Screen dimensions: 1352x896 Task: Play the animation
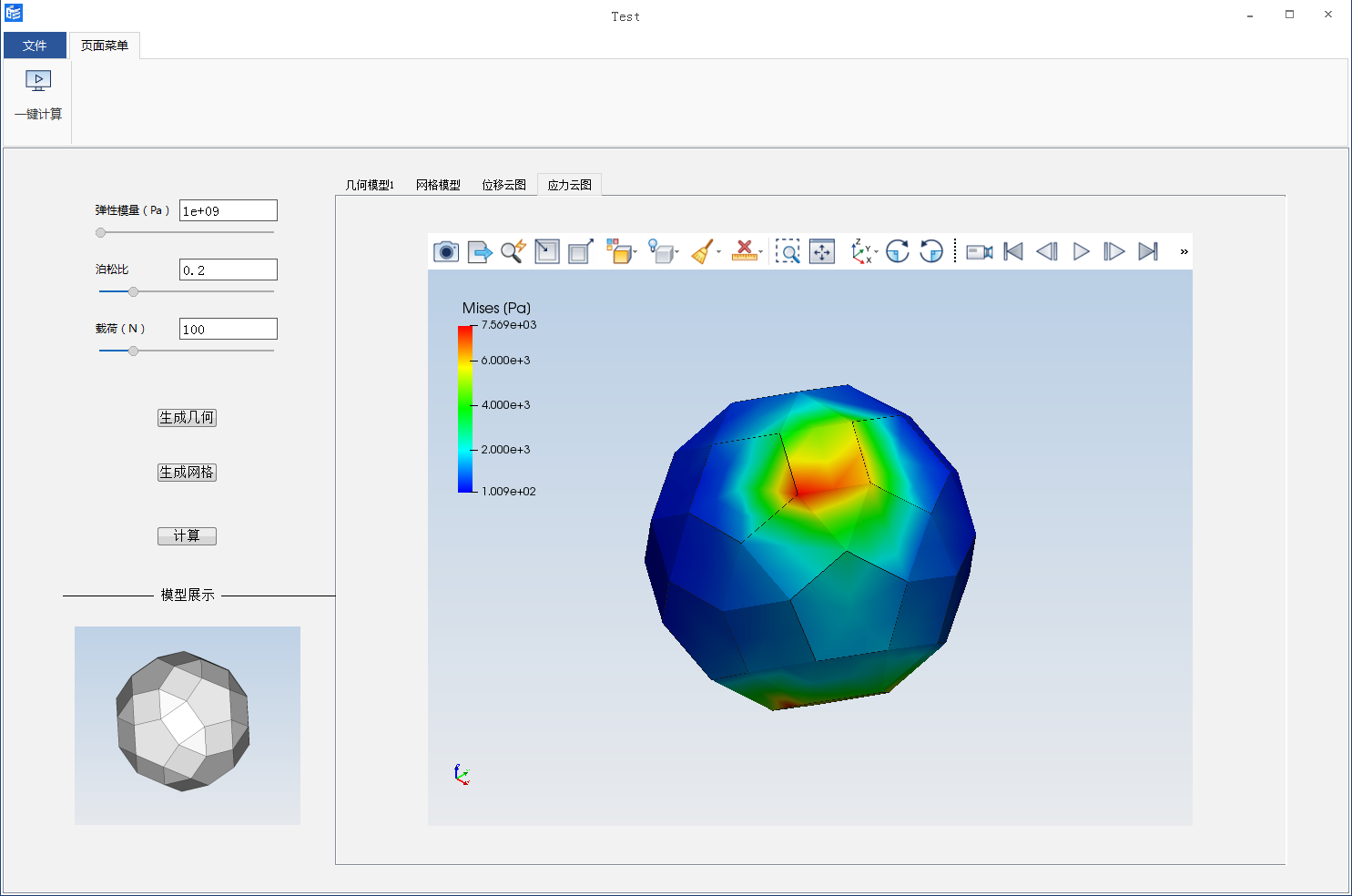[1081, 251]
